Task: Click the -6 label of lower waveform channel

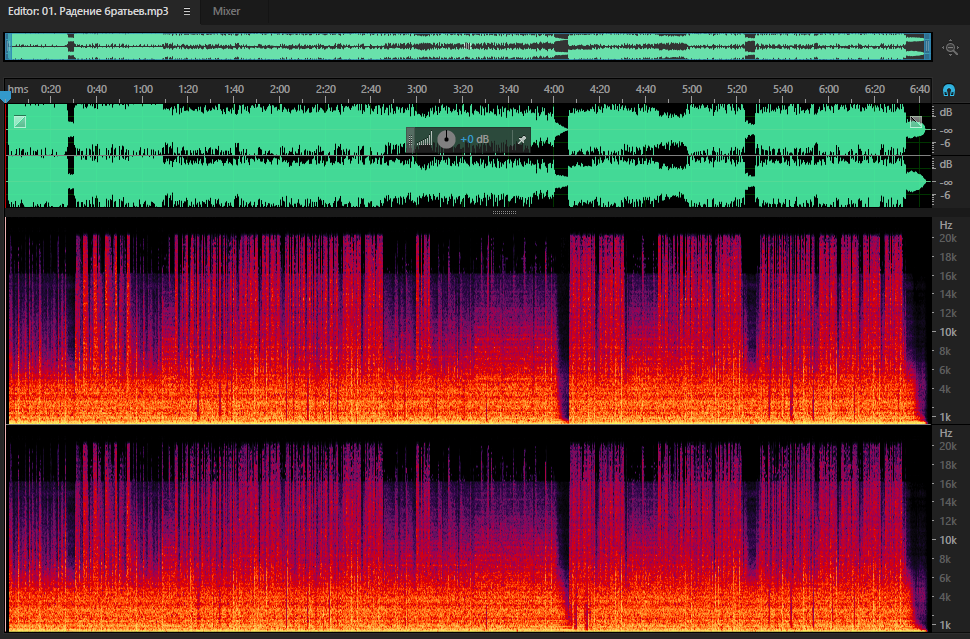Action: pos(945,195)
